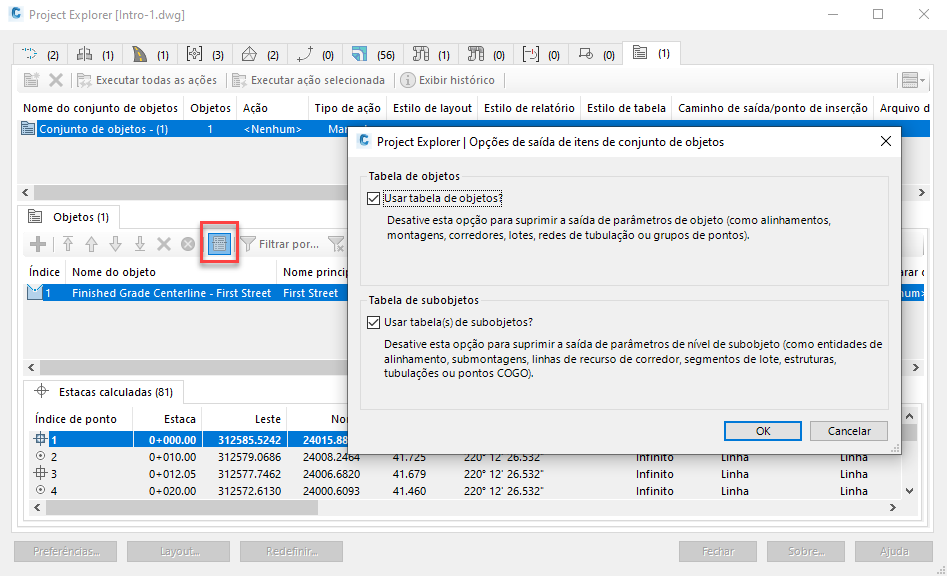Click up scroll arrow of stations table

click(x=910, y=416)
